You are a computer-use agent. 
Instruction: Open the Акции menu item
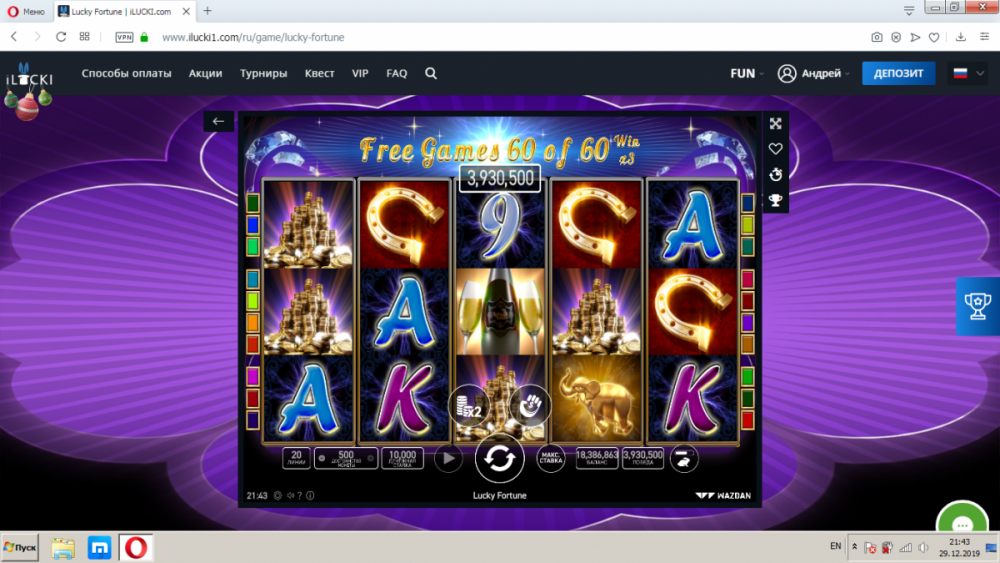coord(205,73)
